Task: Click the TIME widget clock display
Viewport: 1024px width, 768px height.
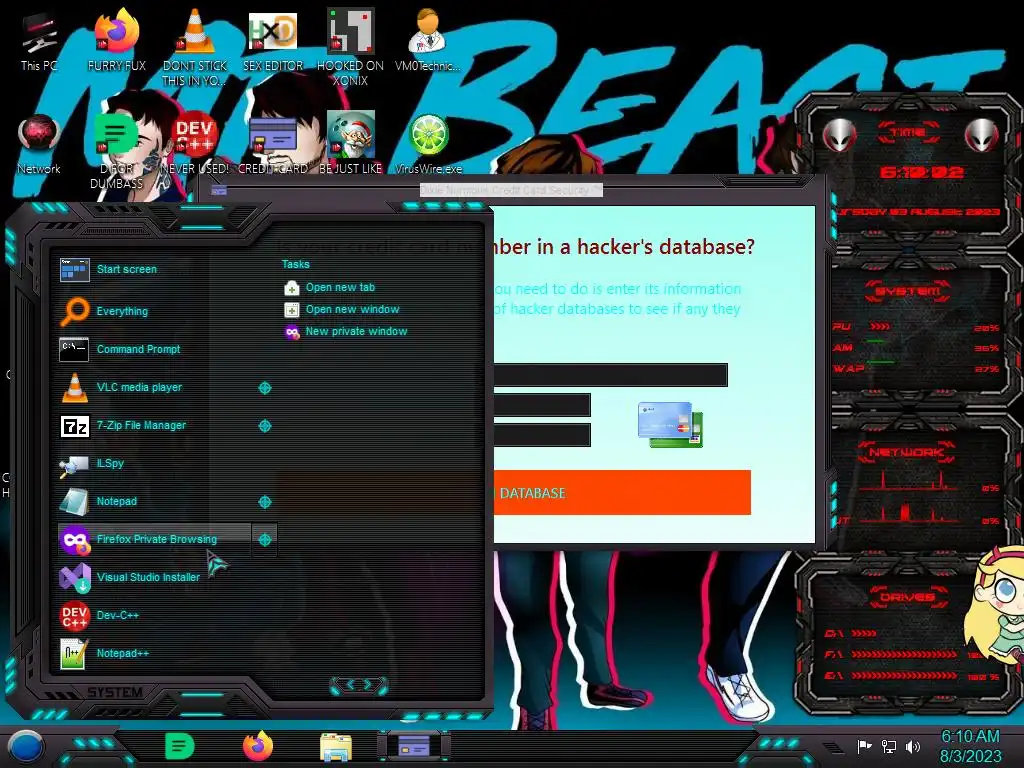Action: click(921, 172)
